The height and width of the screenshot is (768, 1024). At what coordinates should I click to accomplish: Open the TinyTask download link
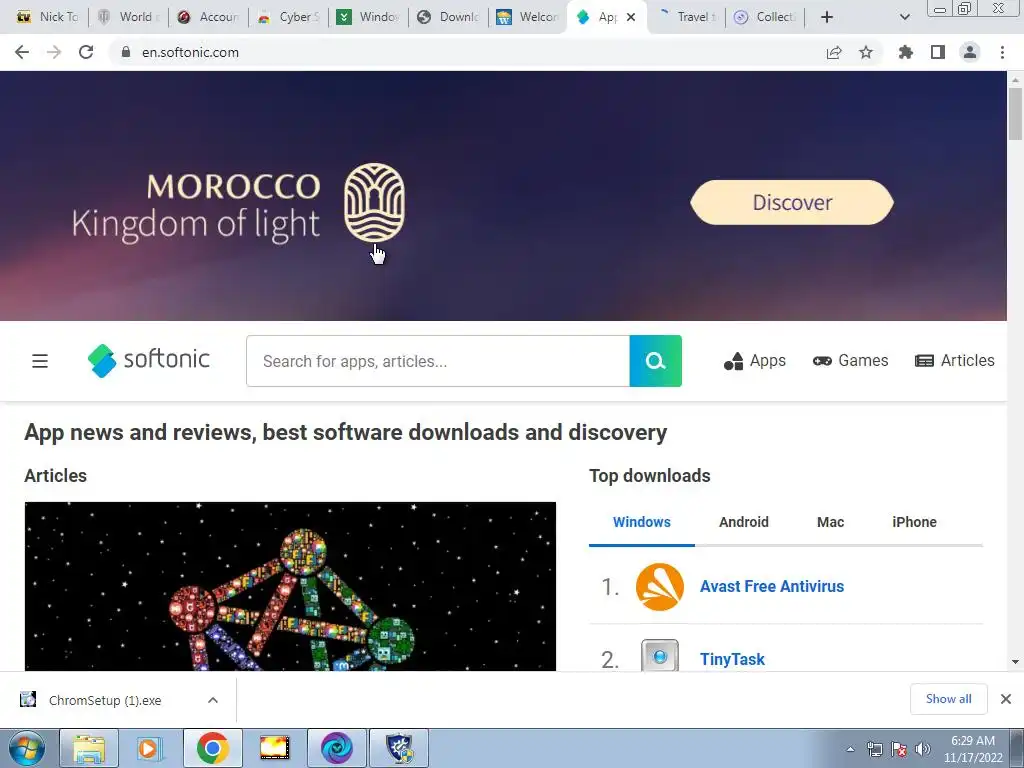pos(732,659)
